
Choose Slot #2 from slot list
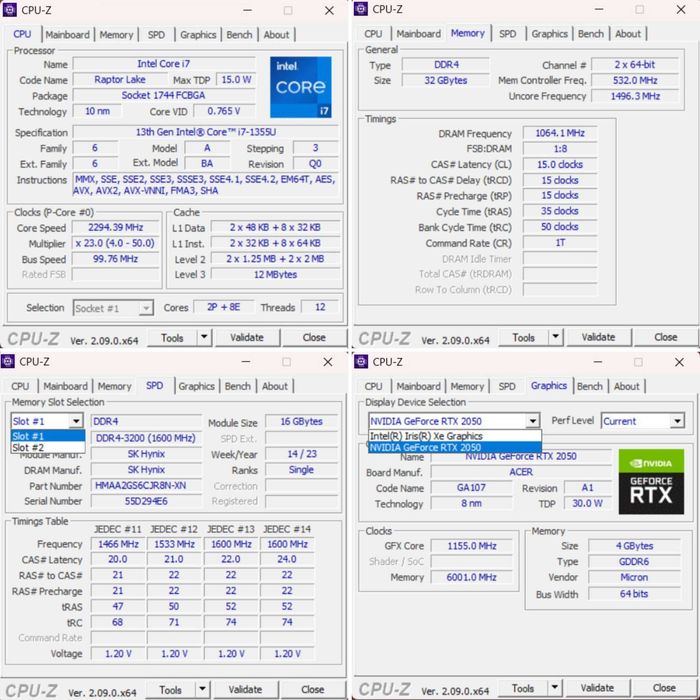(48, 448)
